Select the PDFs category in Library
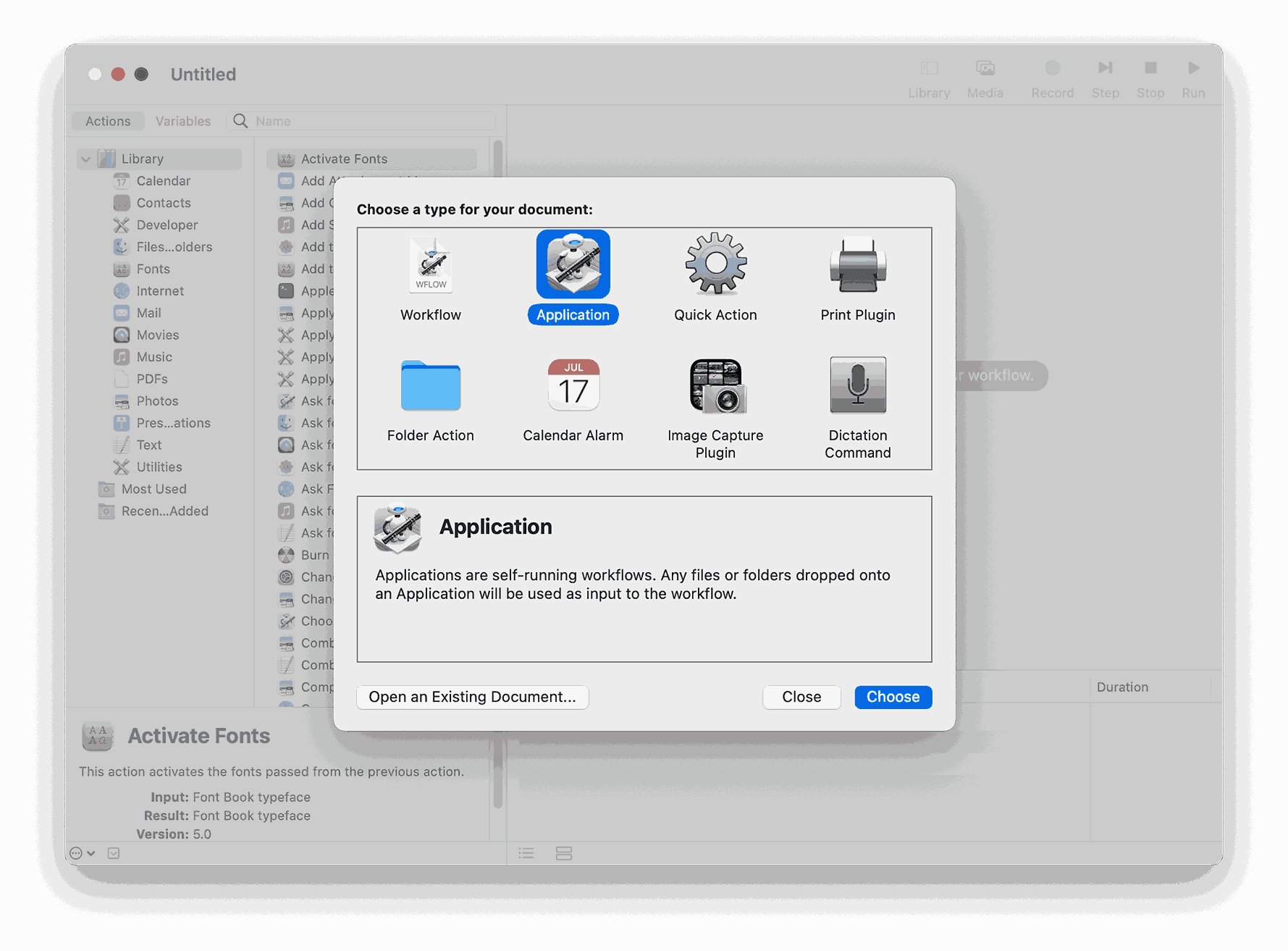The height and width of the screenshot is (951, 1288). [x=151, y=379]
